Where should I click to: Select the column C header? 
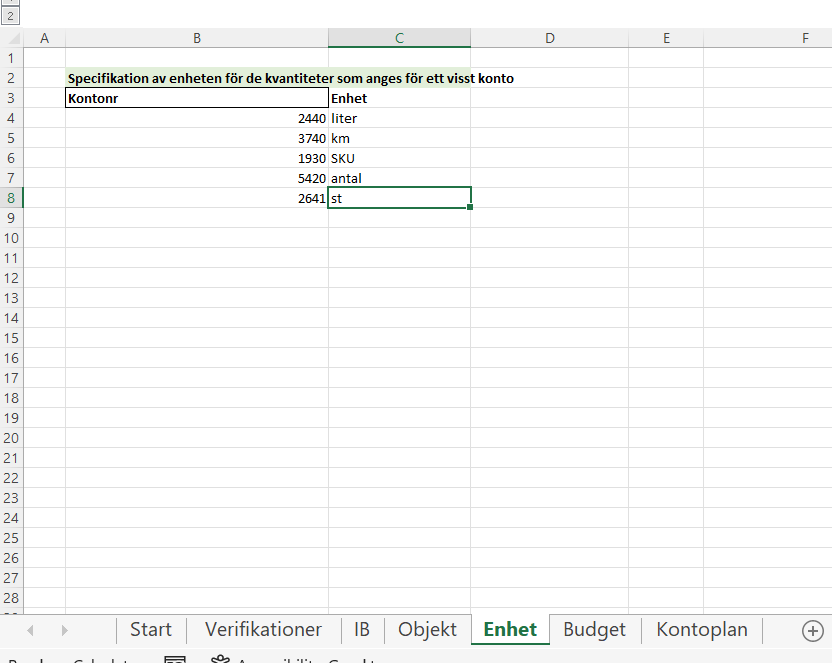click(399, 37)
